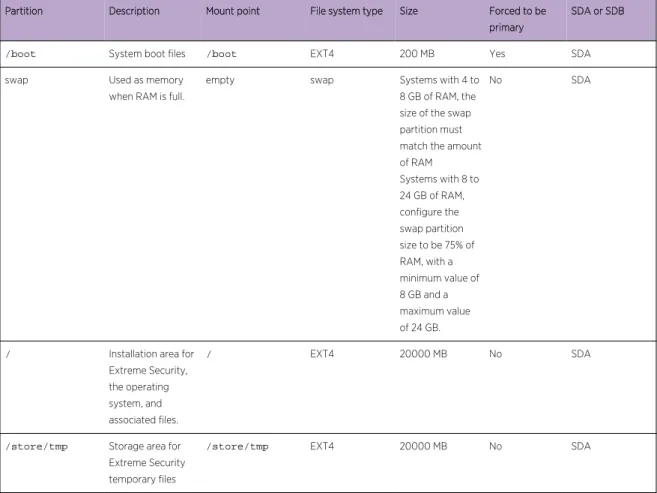The height and width of the screenshot is (493, 657).
Task: Click the Description column header
Action: pos(134,11)
